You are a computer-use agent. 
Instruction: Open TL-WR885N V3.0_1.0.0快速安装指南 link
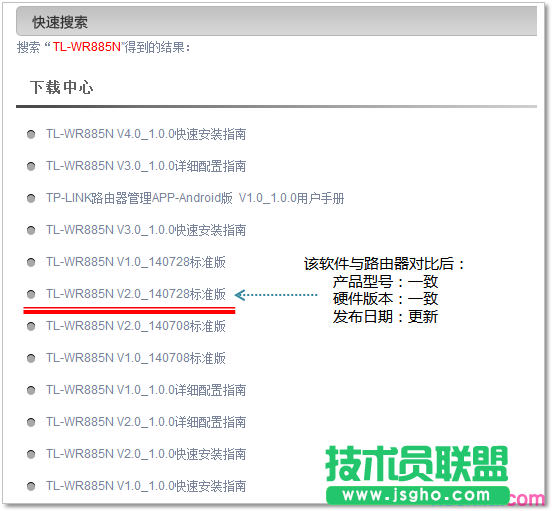(146, 230)
